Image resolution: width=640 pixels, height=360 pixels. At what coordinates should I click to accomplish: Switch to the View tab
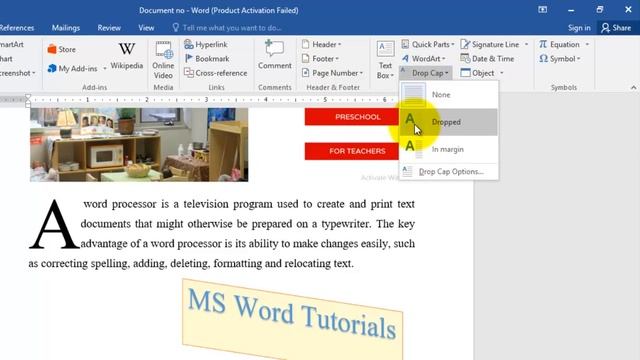tap(146, 28)
